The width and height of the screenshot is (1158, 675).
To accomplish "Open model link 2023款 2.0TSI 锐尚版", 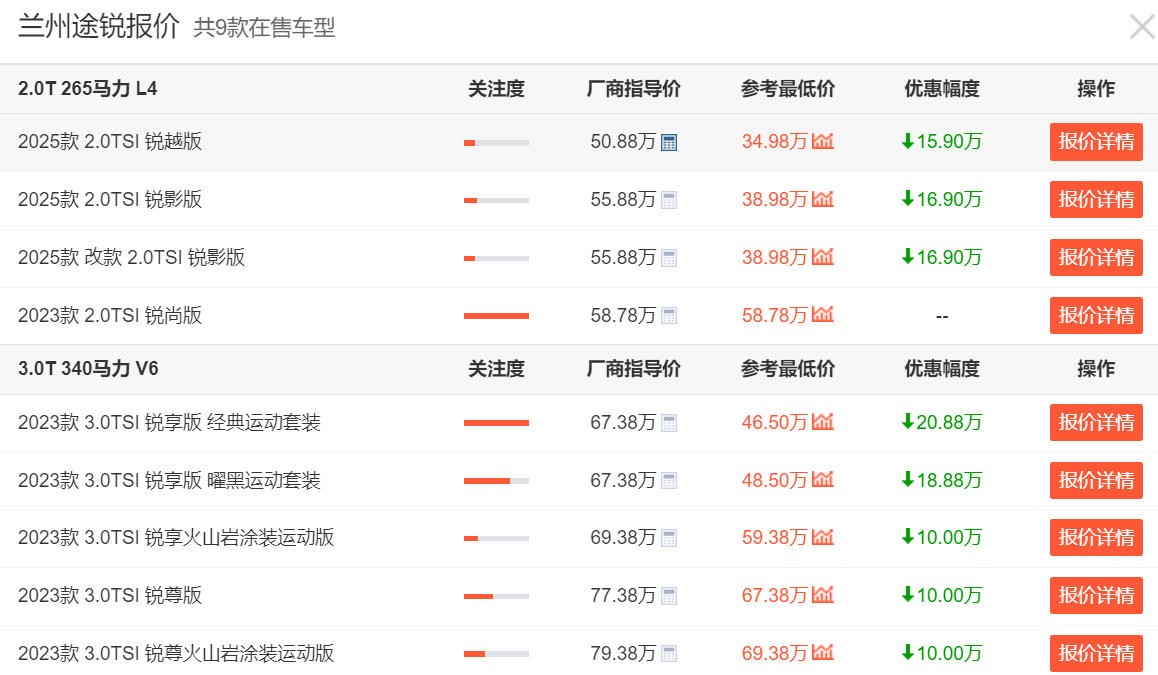I will [x=110, y=315].
